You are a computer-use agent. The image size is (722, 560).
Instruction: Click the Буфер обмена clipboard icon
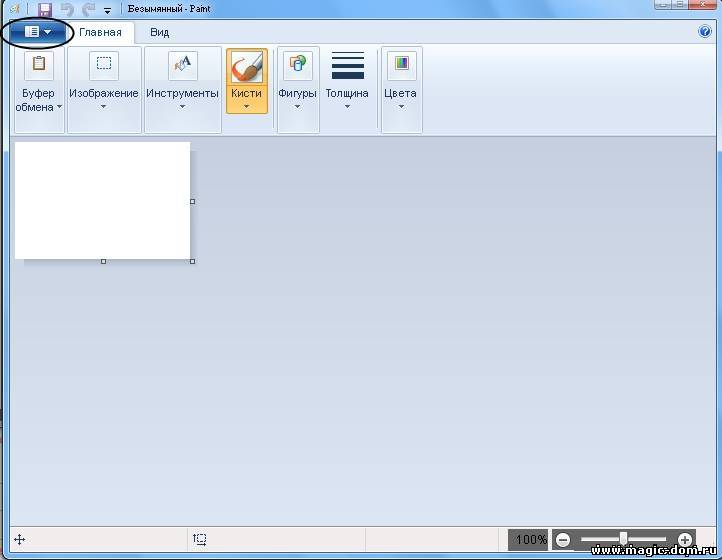(39, 64)
